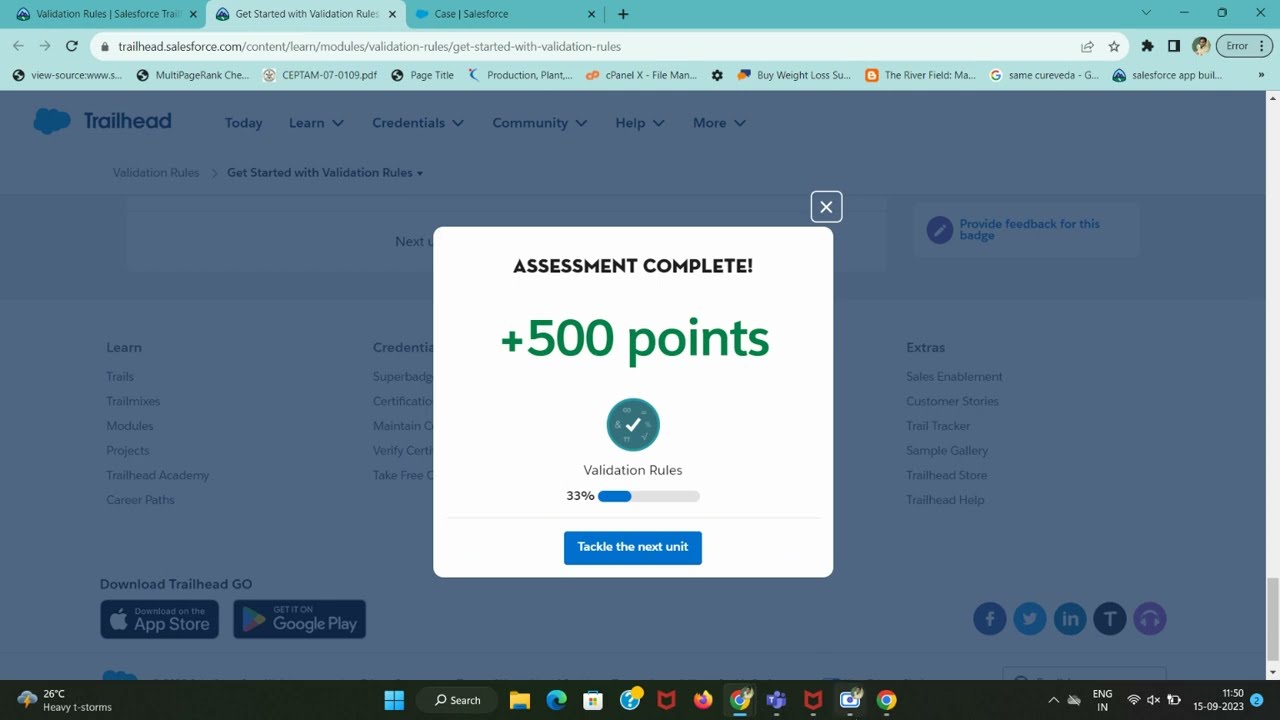1280x720 pixels.
Task: Open the Sample Gallery link
Action: point(947,451)
